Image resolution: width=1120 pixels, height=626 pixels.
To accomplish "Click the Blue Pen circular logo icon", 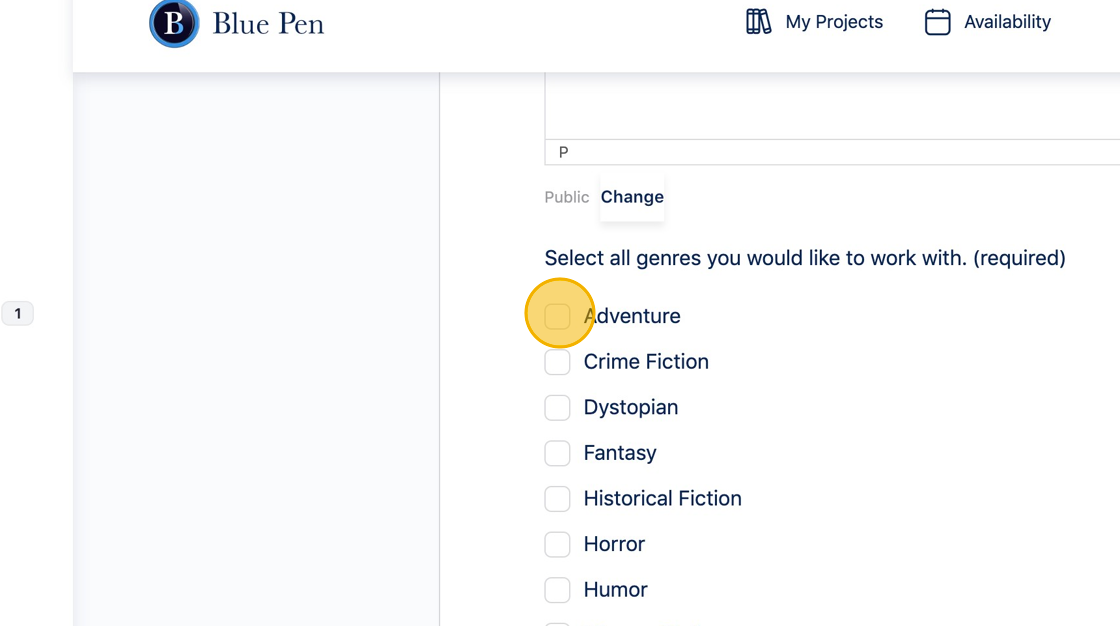I will (174, 23).
